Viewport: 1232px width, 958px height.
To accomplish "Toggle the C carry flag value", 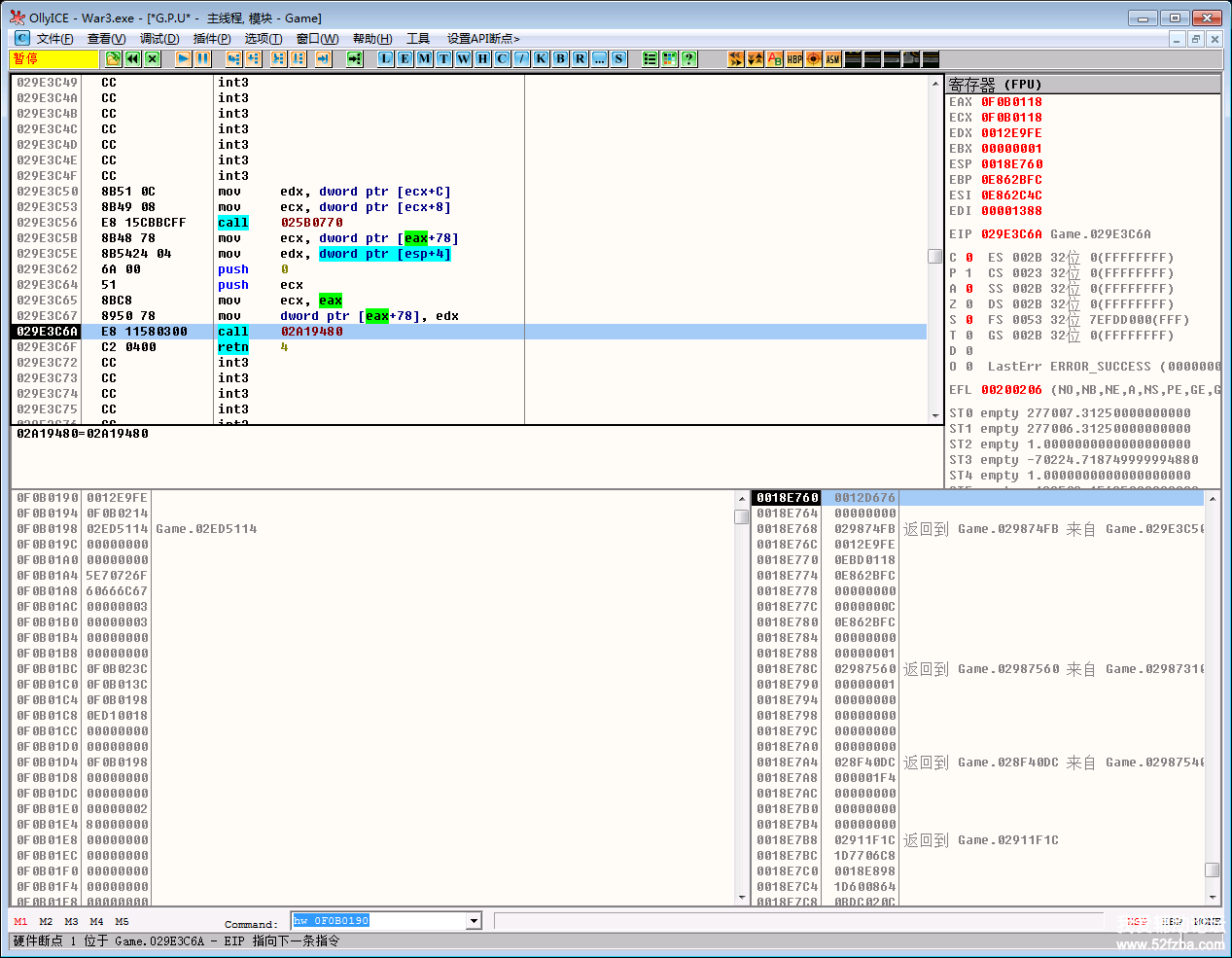I will tap(968, 258).
